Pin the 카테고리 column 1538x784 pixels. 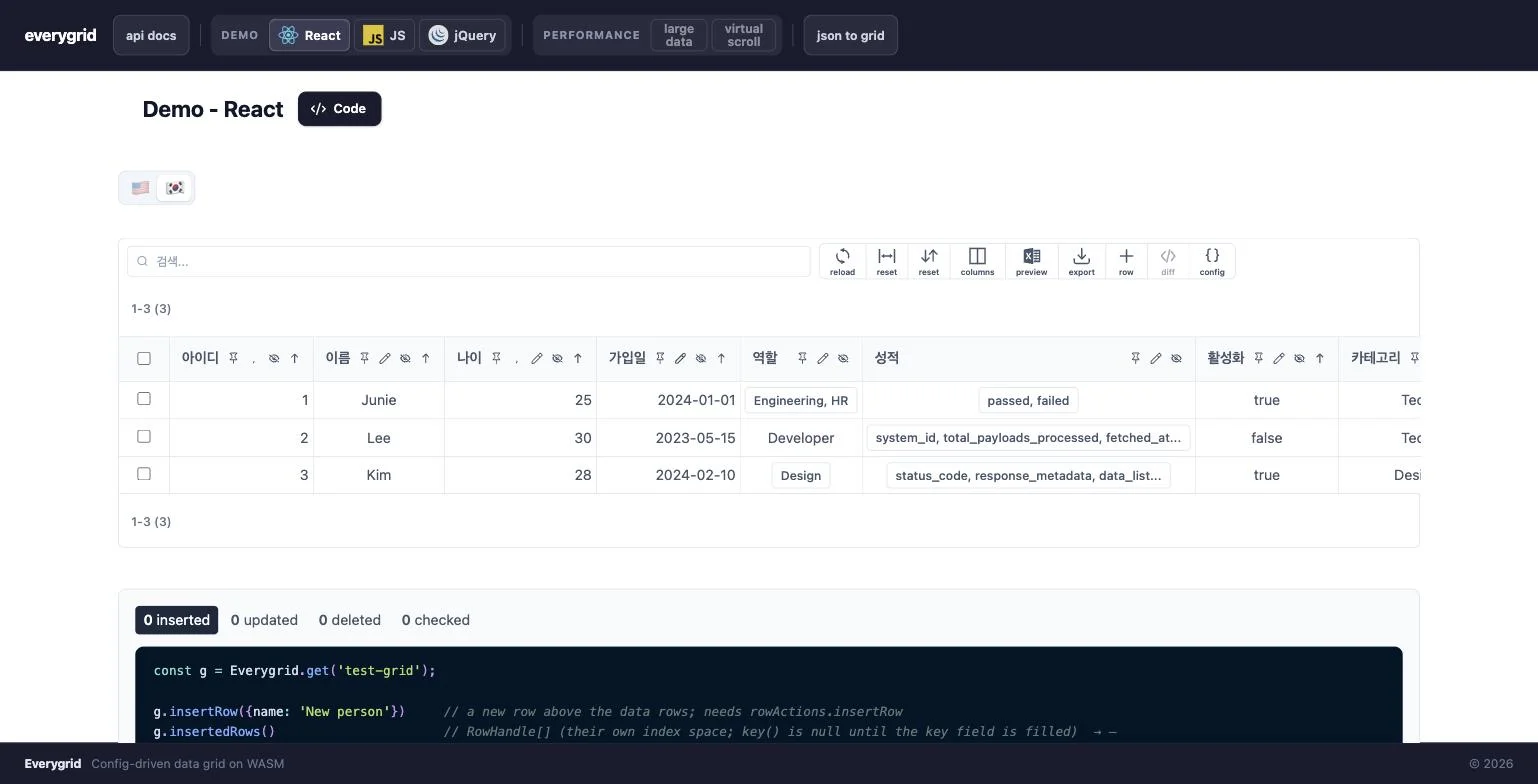point(1415,358)
